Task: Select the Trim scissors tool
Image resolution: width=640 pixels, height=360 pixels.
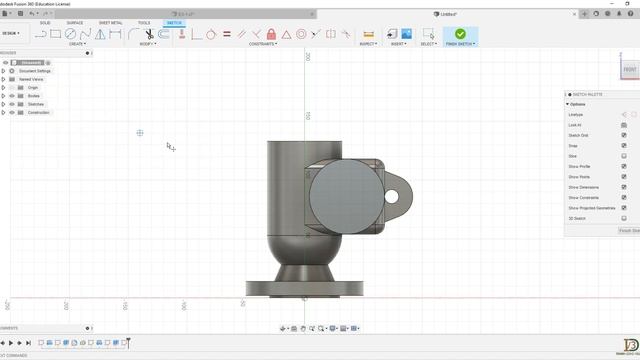Action: tap(149, 34)
